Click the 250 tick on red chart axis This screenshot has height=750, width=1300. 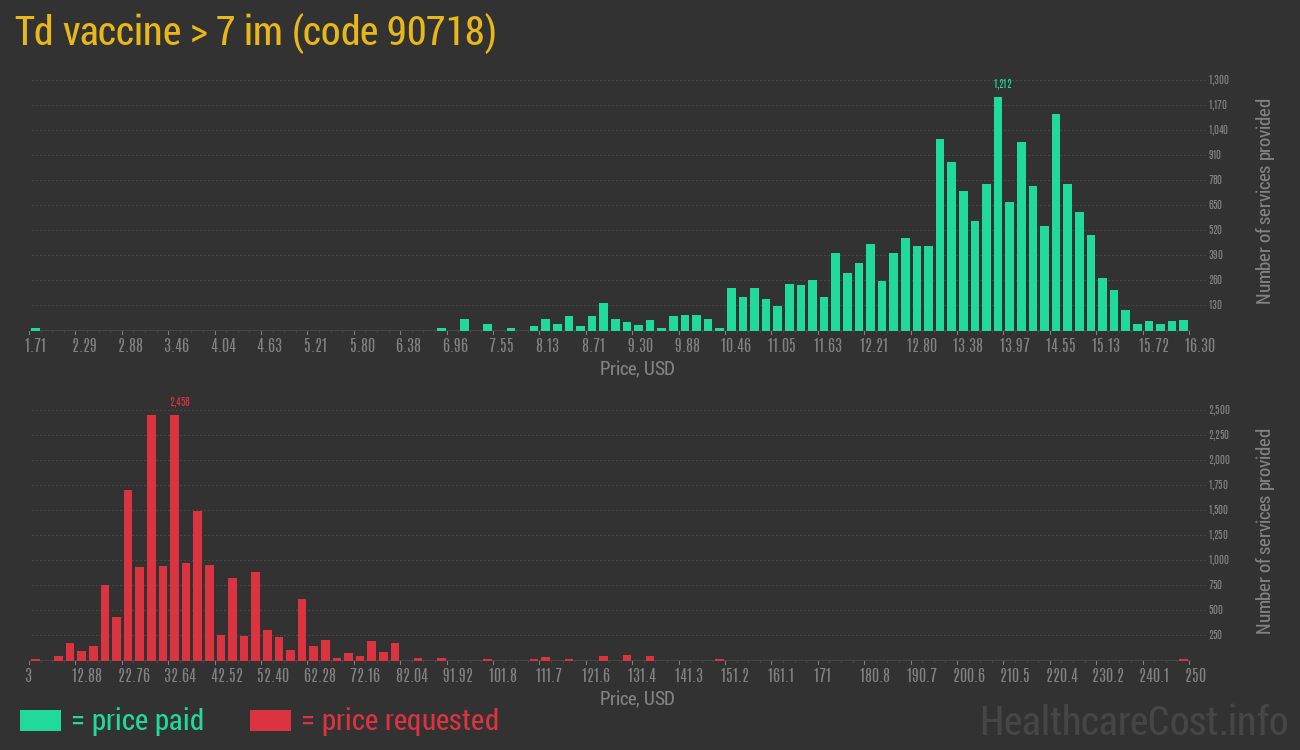[x=1194, y=676]
